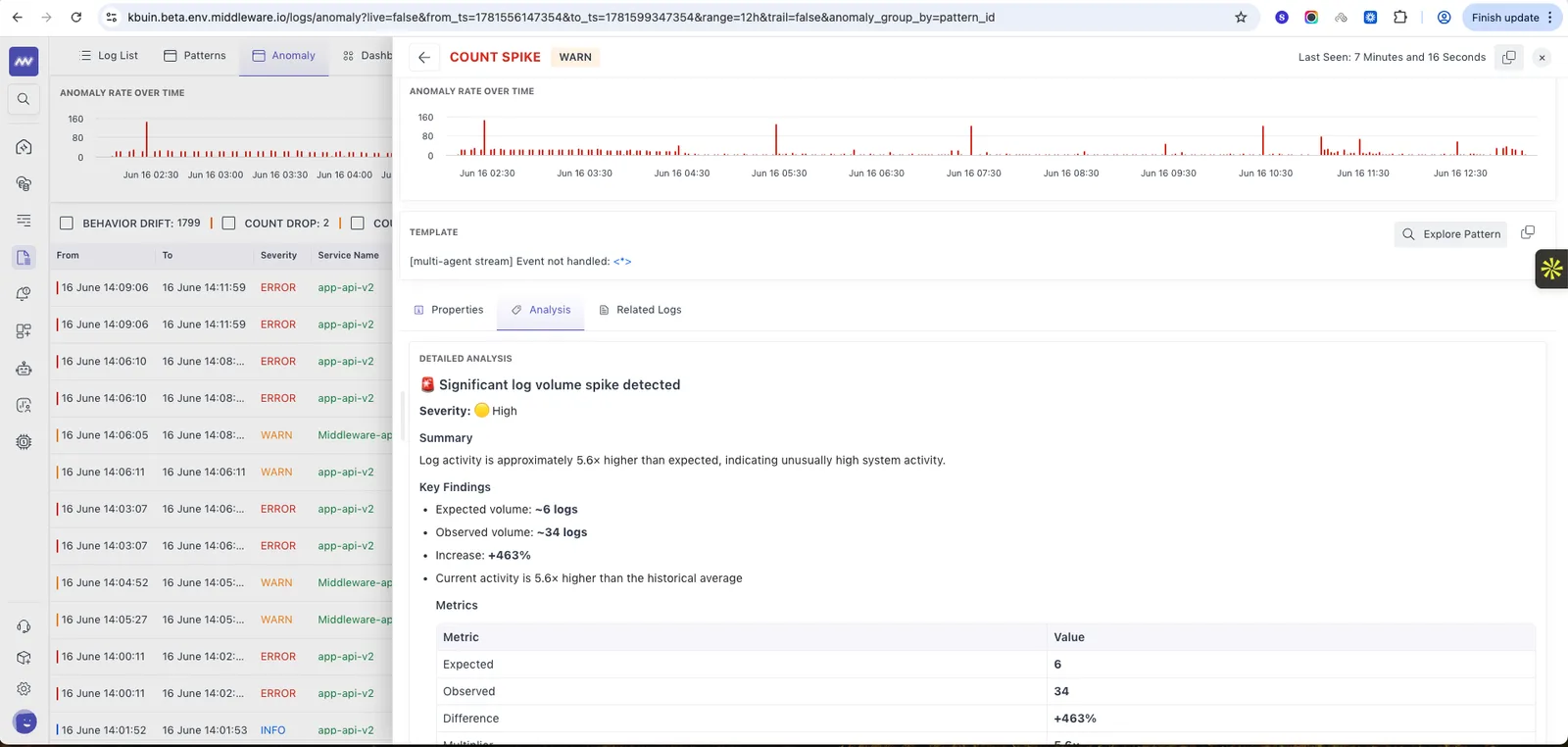Open the search icon in the left sidebar

coord(24,99)
